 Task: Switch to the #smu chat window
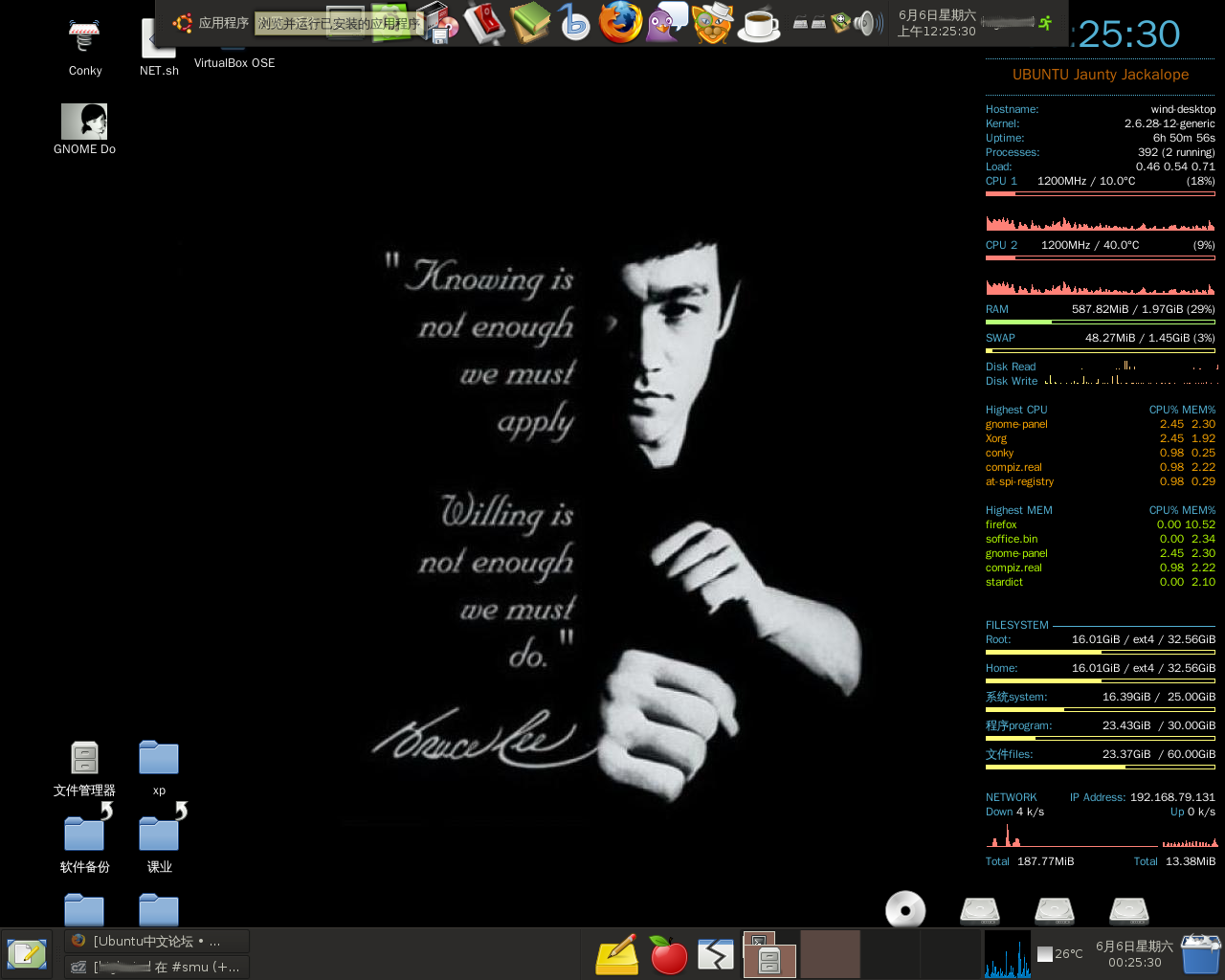pos(157,967)
